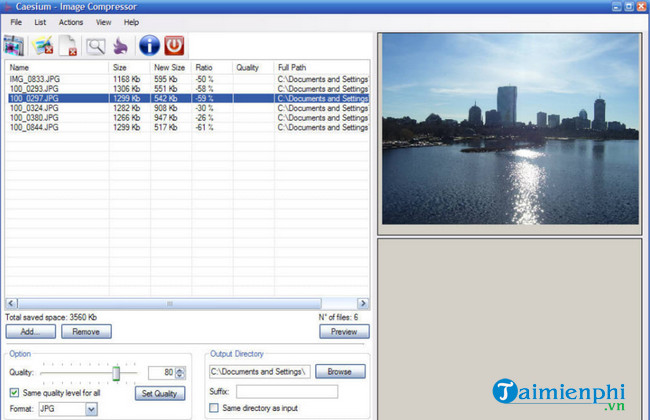This screenshot has height=420, width=650.
Task: Minimize the Caesium window
Action: [617, 6]
